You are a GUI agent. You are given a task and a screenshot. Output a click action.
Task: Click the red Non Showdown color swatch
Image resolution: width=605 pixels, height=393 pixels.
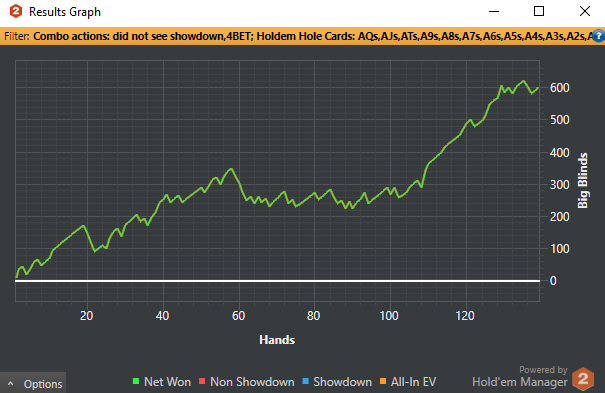202,381
